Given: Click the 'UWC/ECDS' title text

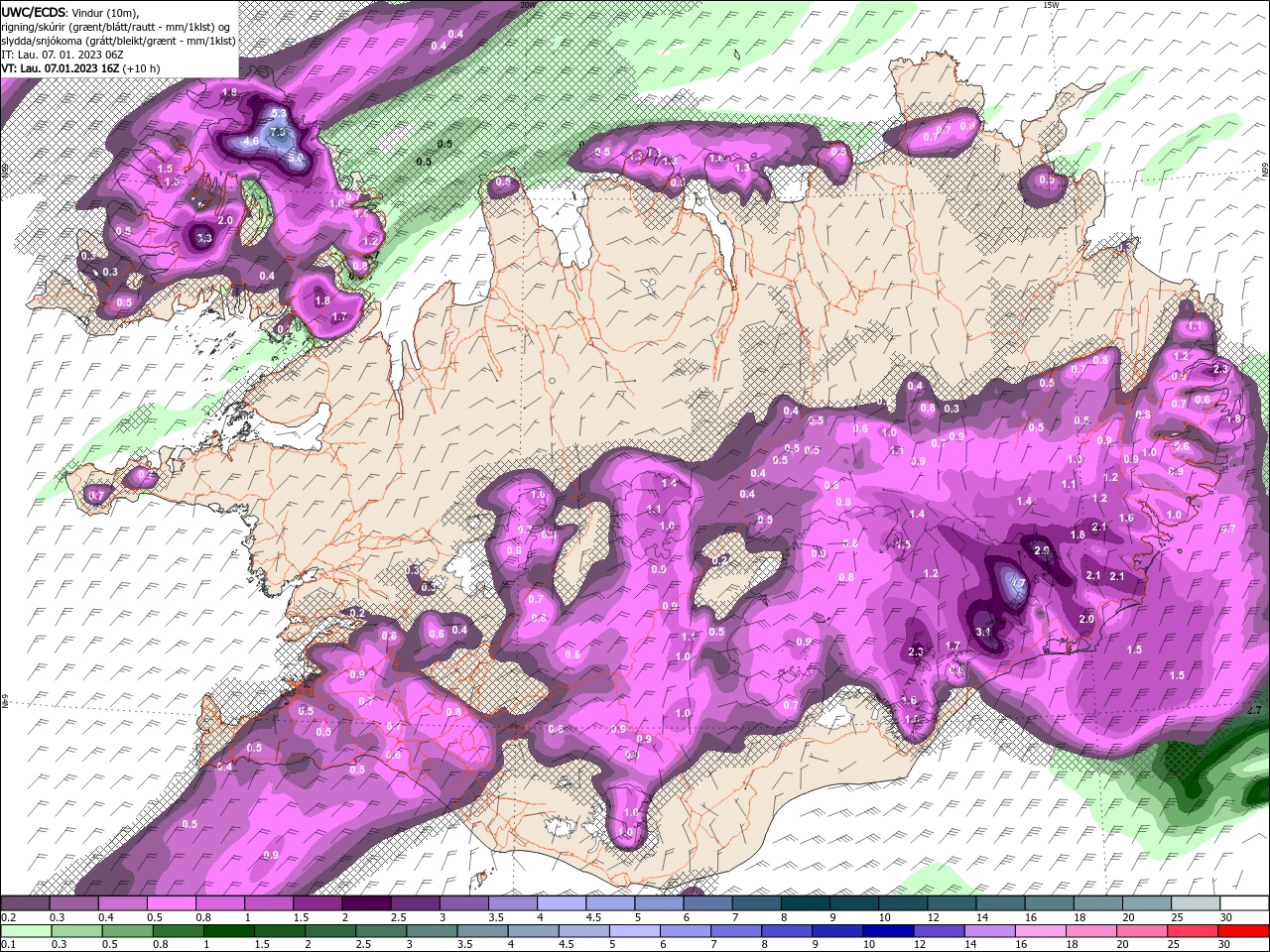Looking at the screenshot, I should click(x=32, y=12).
